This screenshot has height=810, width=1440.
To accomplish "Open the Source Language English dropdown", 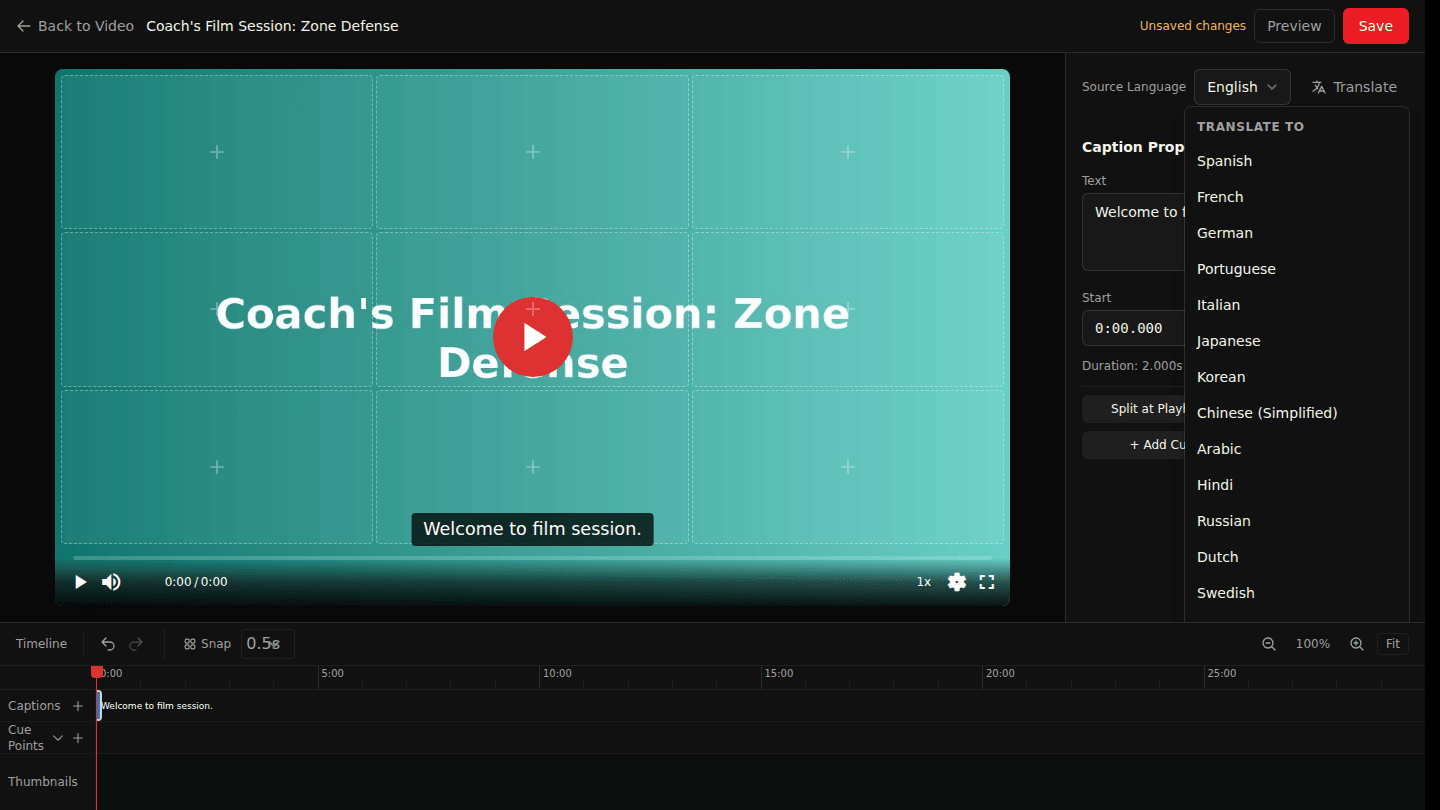I will click(x=1242, y=87).
